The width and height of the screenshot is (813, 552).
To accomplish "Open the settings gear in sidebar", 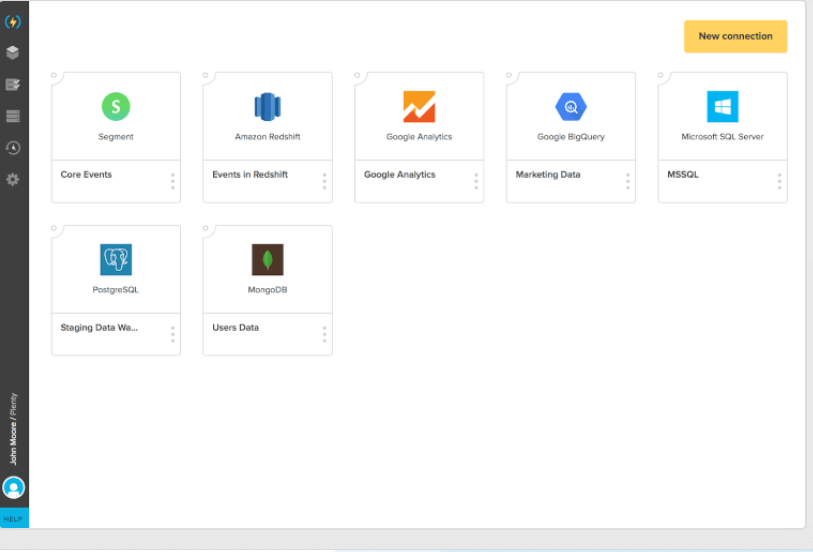I will tap(13, 180).
